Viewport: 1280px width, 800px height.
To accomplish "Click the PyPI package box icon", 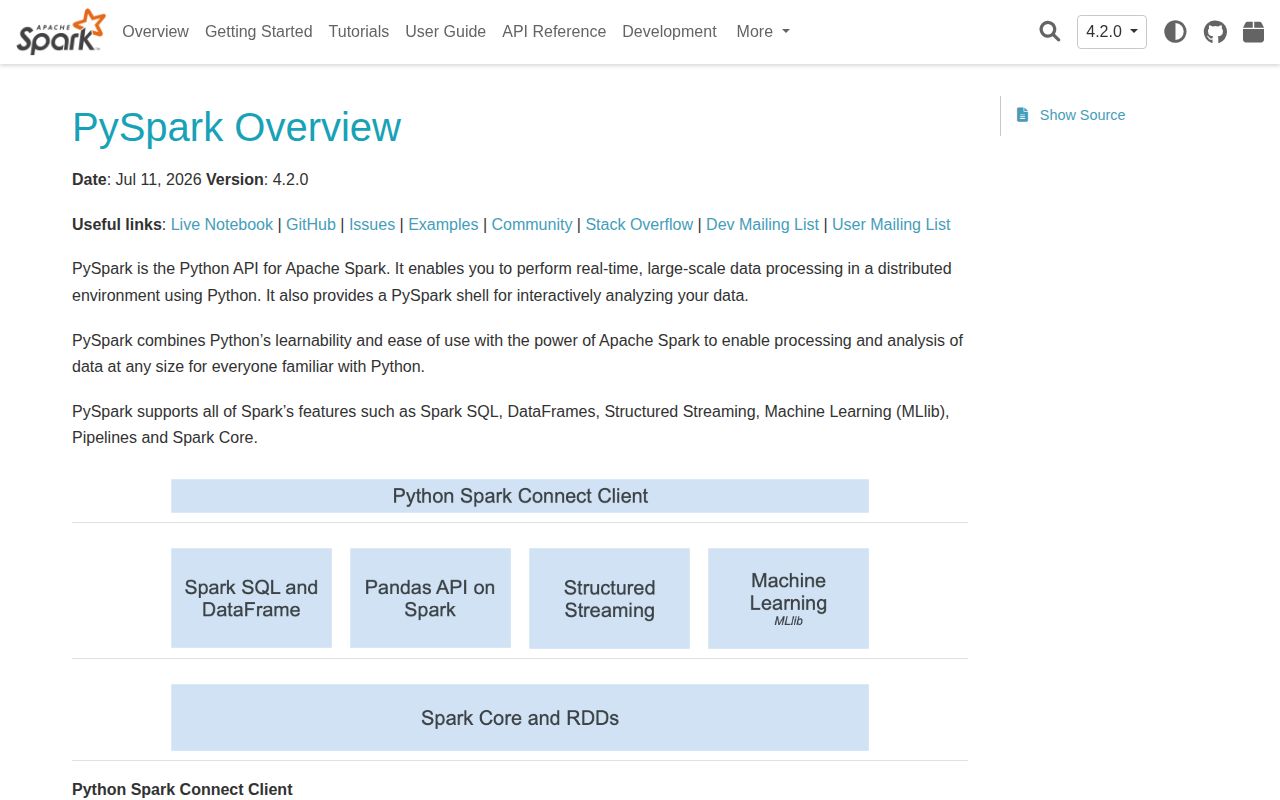I will pos(1253,31).
